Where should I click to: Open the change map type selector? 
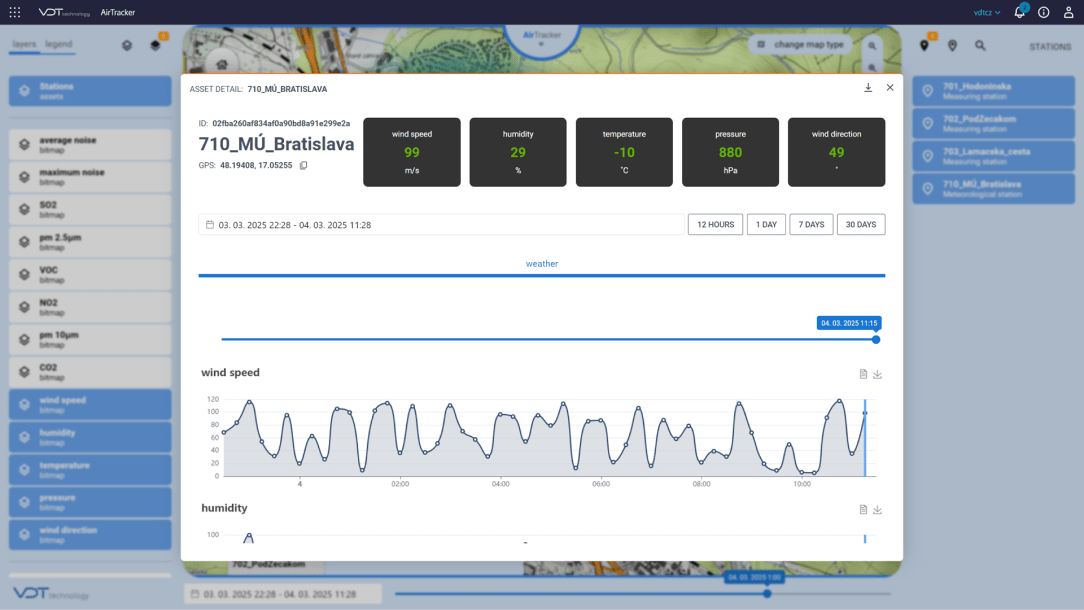(801, 45)
